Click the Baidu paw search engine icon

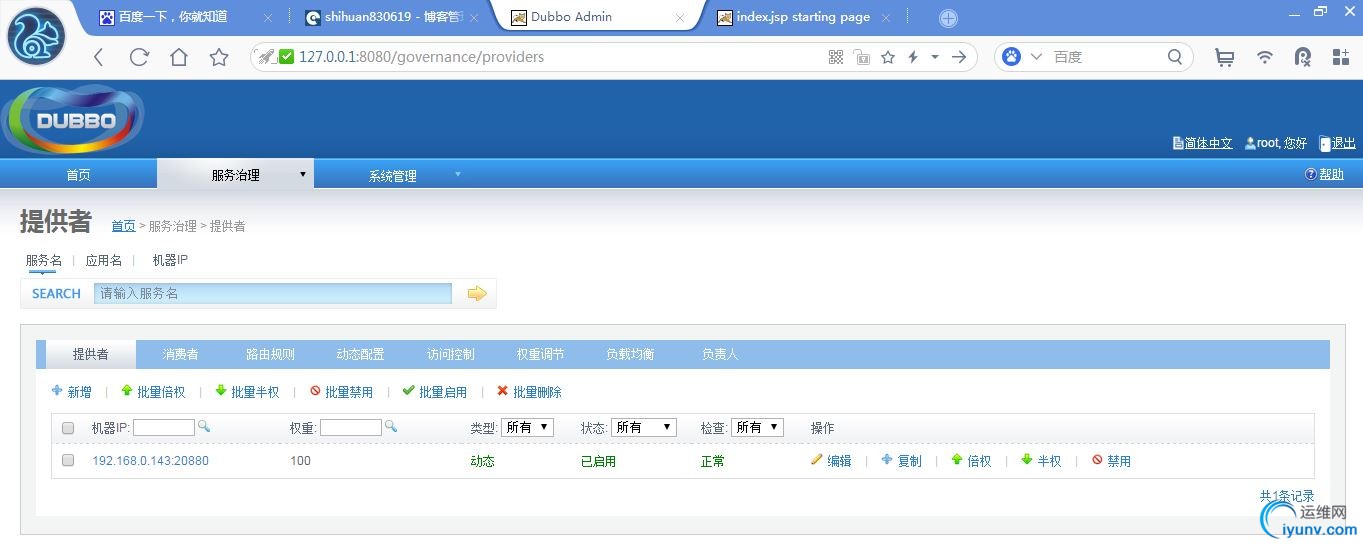(1012, 57)
